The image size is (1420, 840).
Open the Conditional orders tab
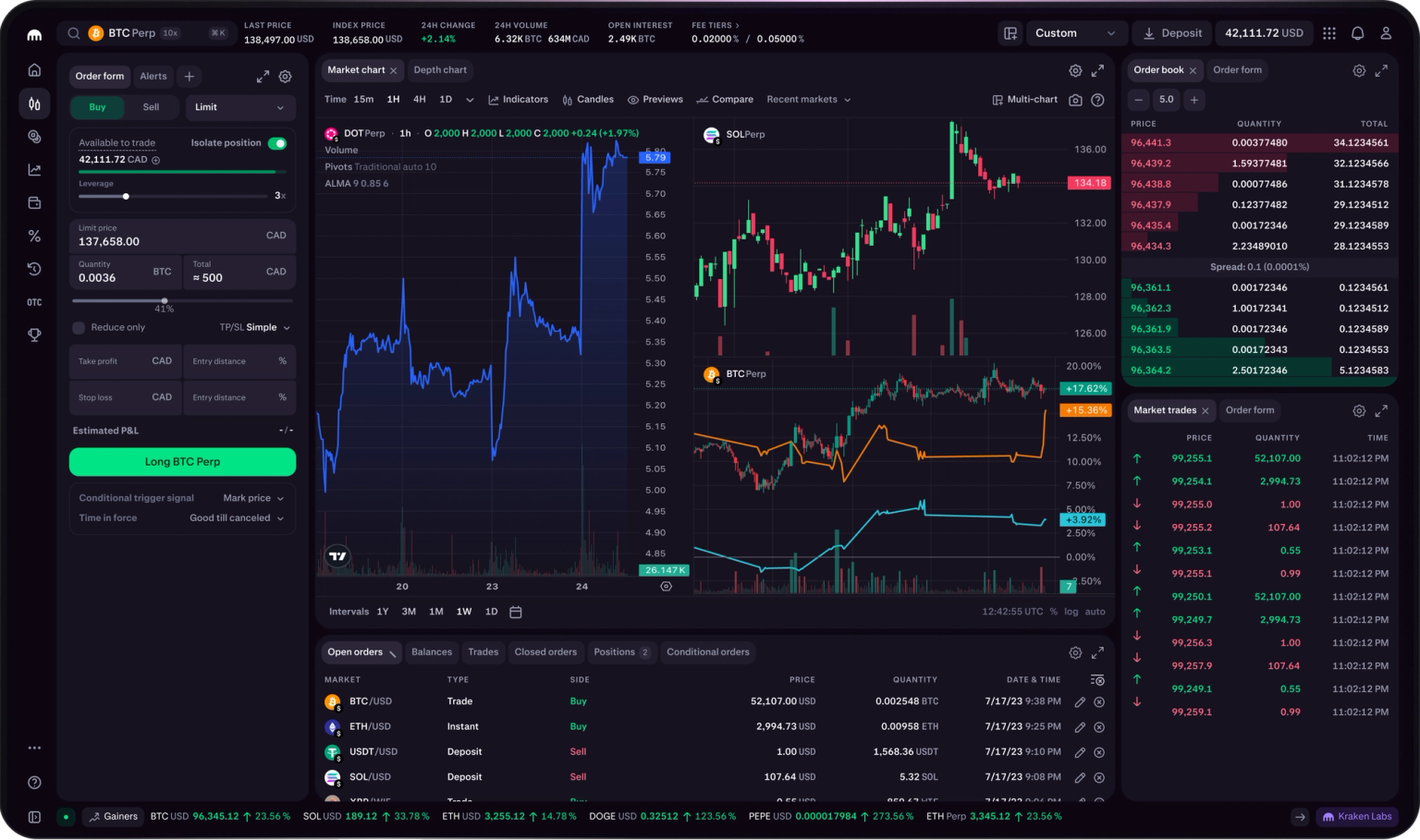pos(708,652)
